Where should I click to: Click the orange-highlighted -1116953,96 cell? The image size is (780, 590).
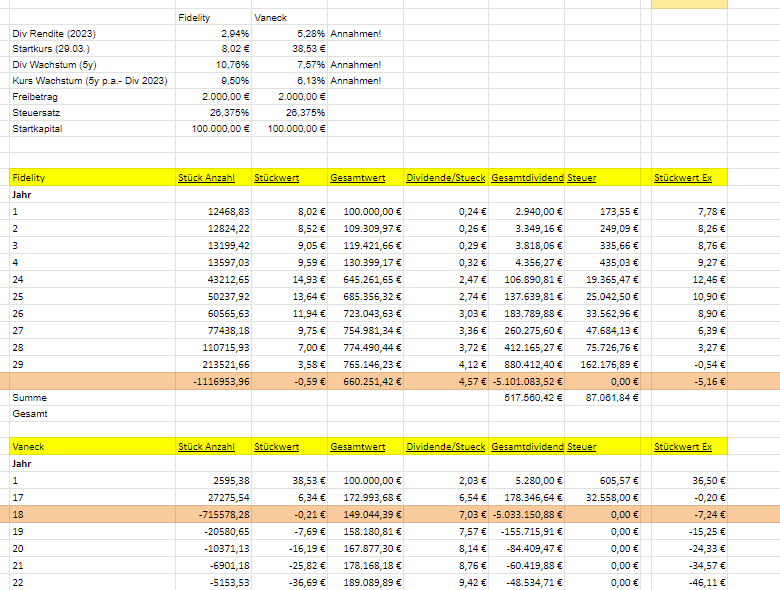click(214, 381)
